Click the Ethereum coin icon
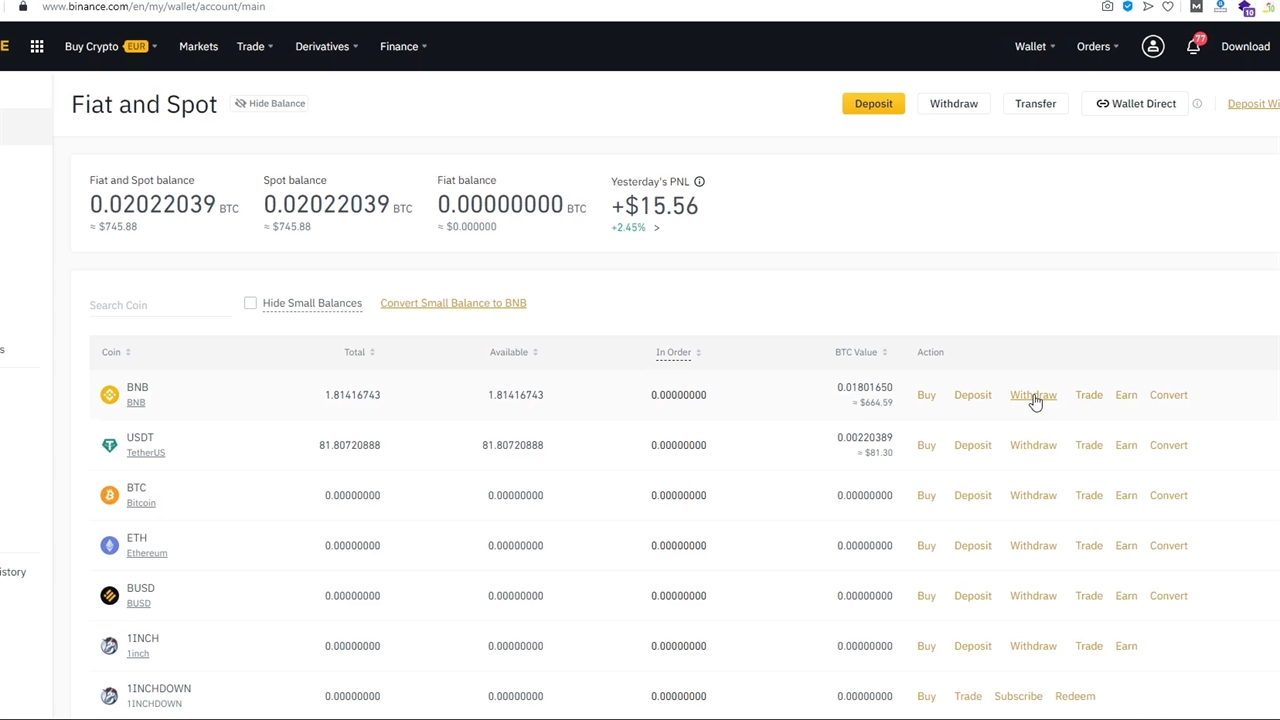1280x720 pixels. (109, 545)
